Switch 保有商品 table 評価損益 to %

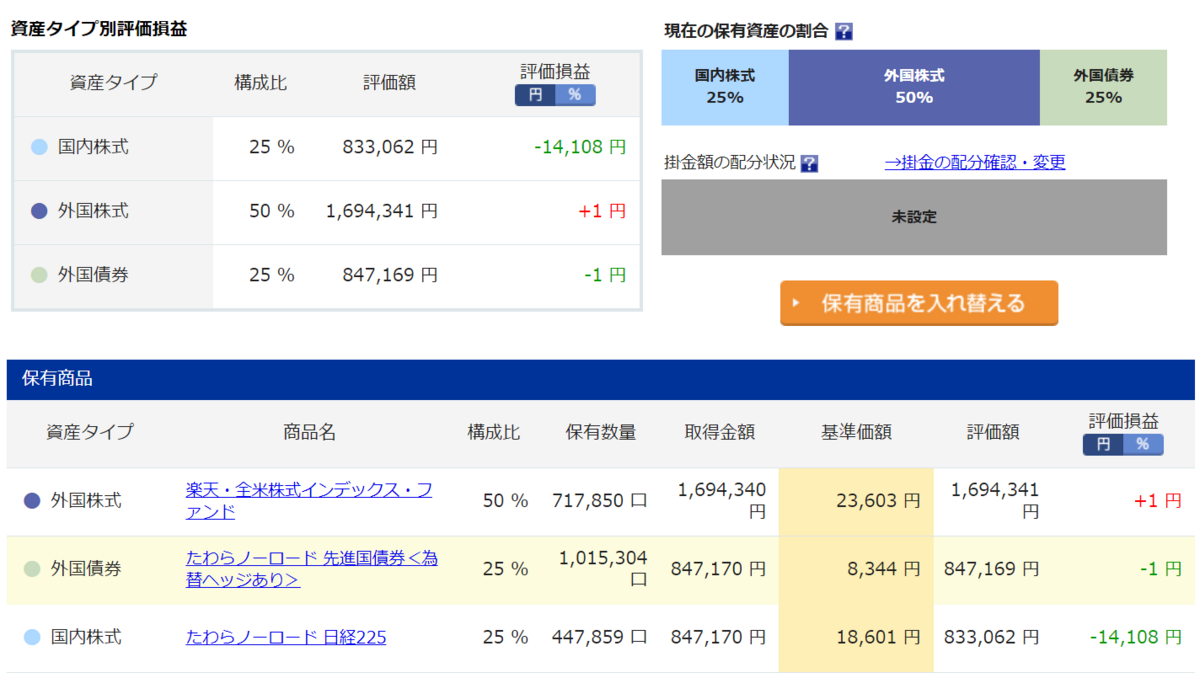(x=1143, y=444)
